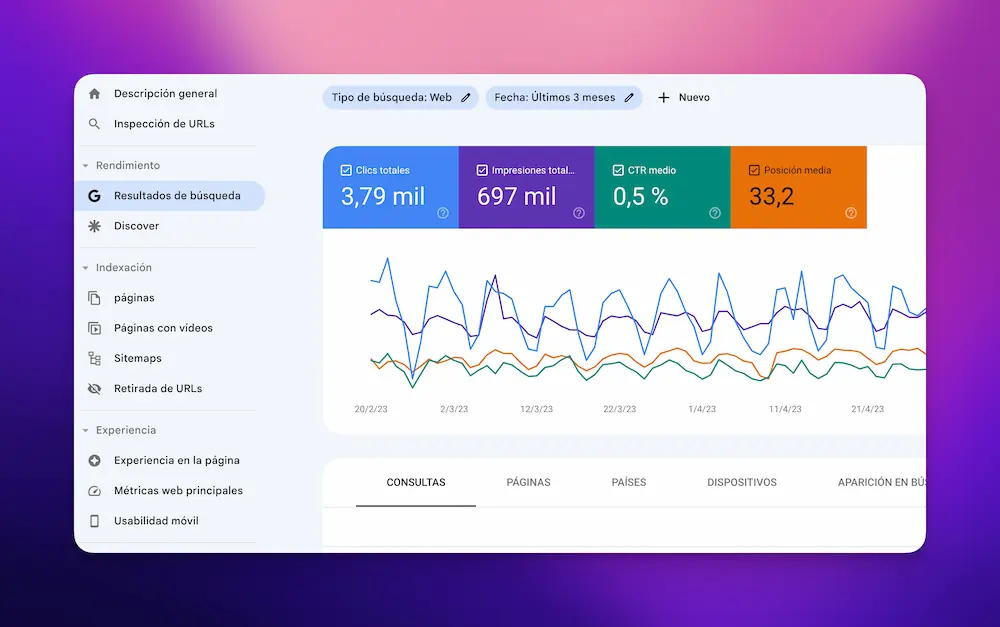Toggle the CTR medio checkbox
The width and height of the screenshot is (1000, 627).
coord(618,171)
